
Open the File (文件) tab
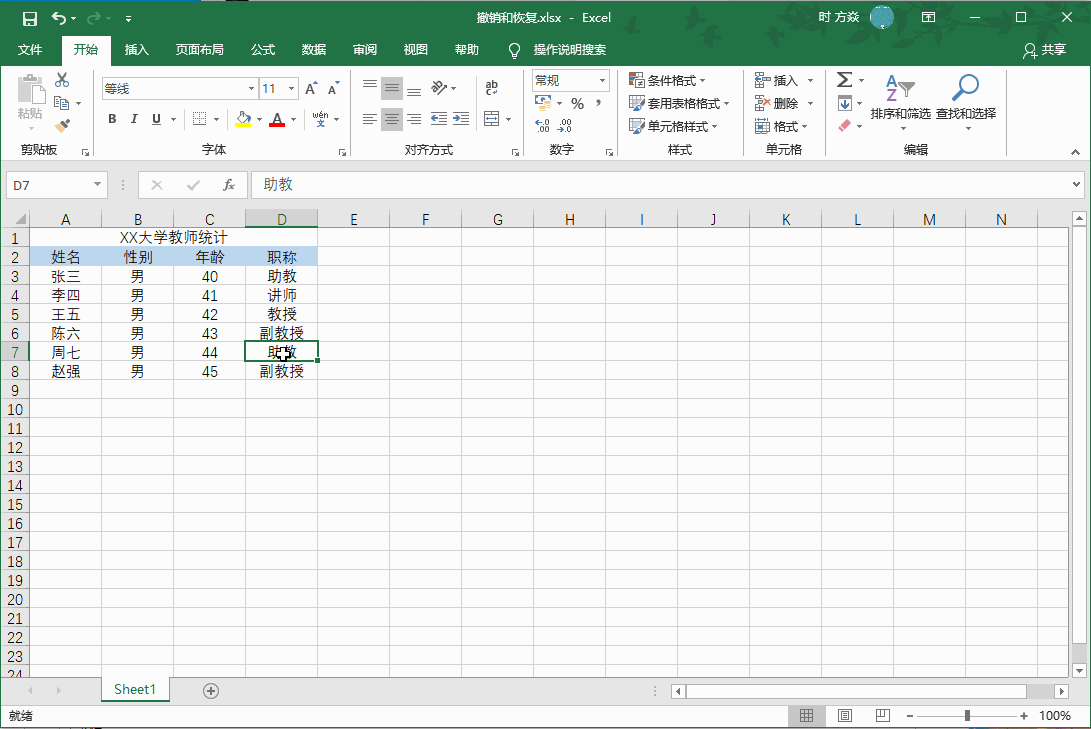[29, 49]
